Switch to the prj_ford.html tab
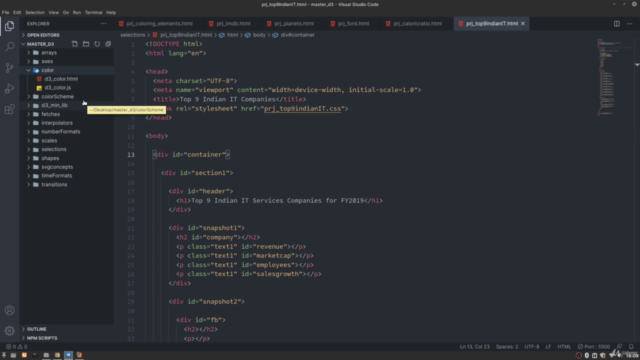The height and width of the screenshot is (360, 640). pyautogui.click(x=353, y=24)
